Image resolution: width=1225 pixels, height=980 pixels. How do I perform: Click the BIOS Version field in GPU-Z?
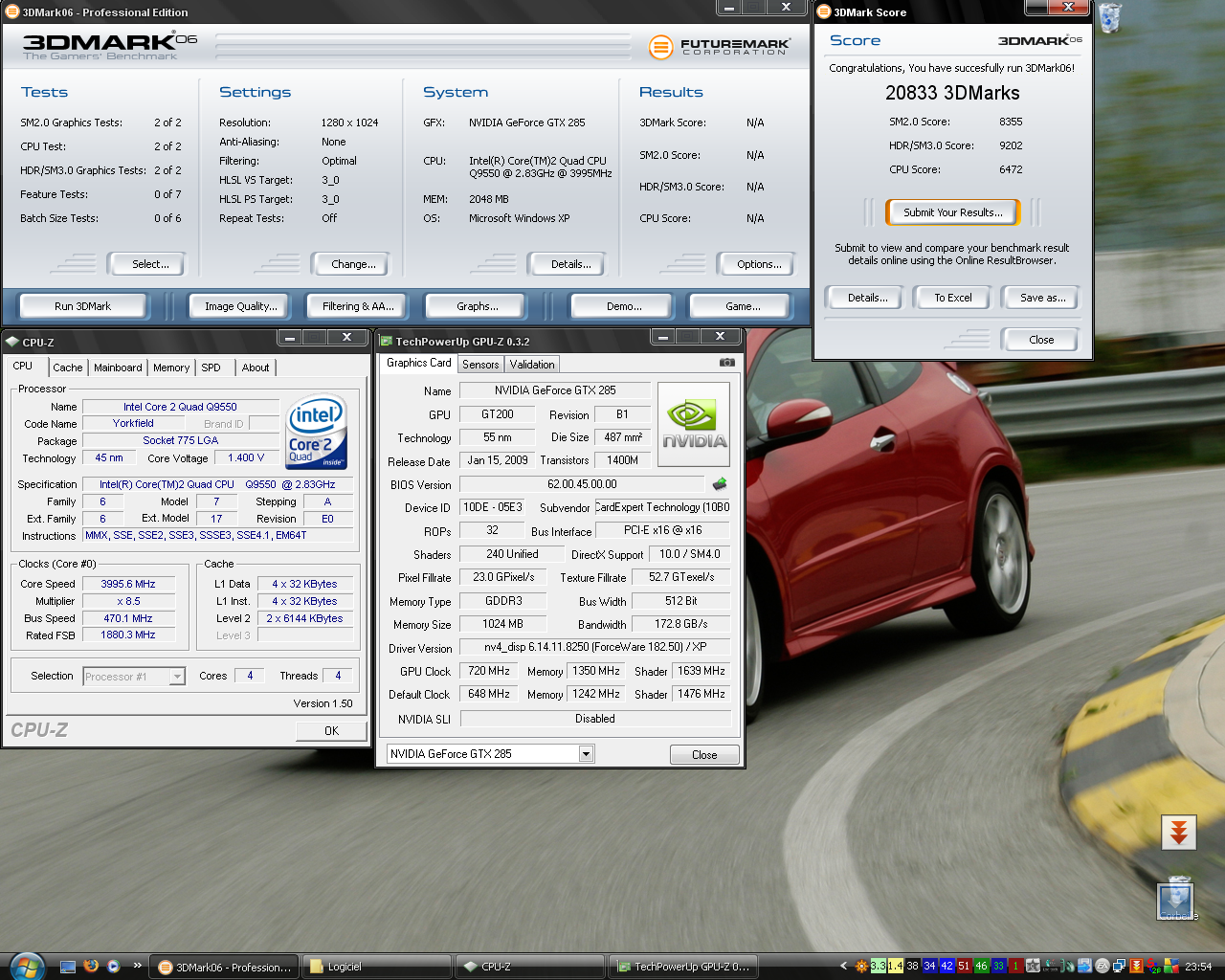tap(582, 484)
